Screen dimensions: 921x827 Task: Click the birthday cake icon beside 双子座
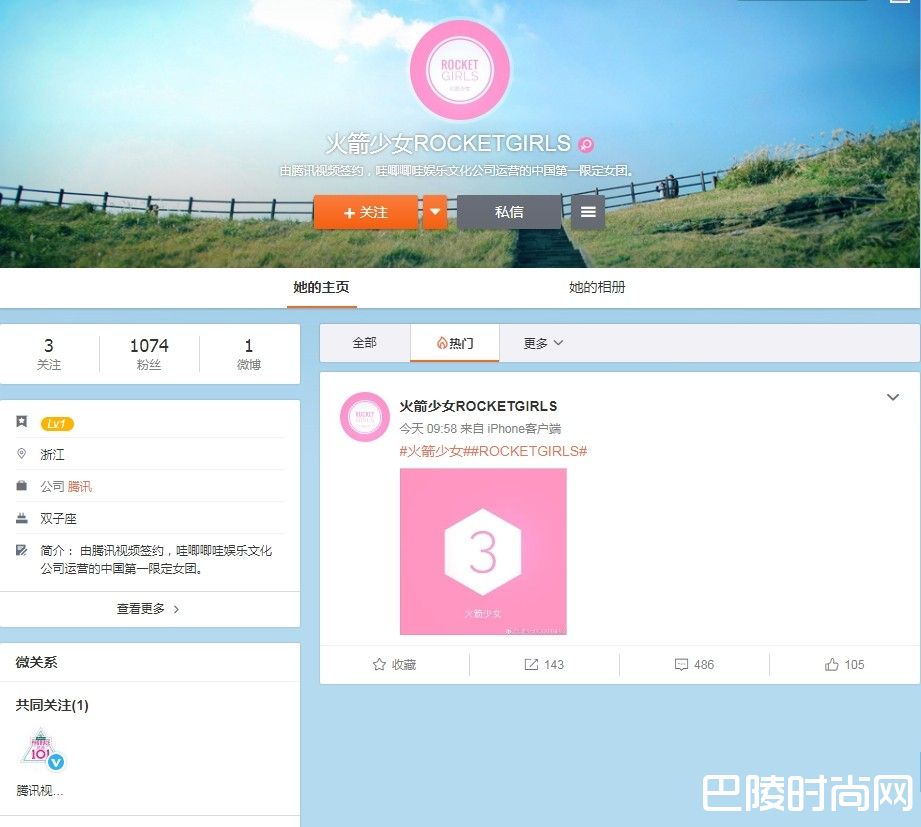22,517
